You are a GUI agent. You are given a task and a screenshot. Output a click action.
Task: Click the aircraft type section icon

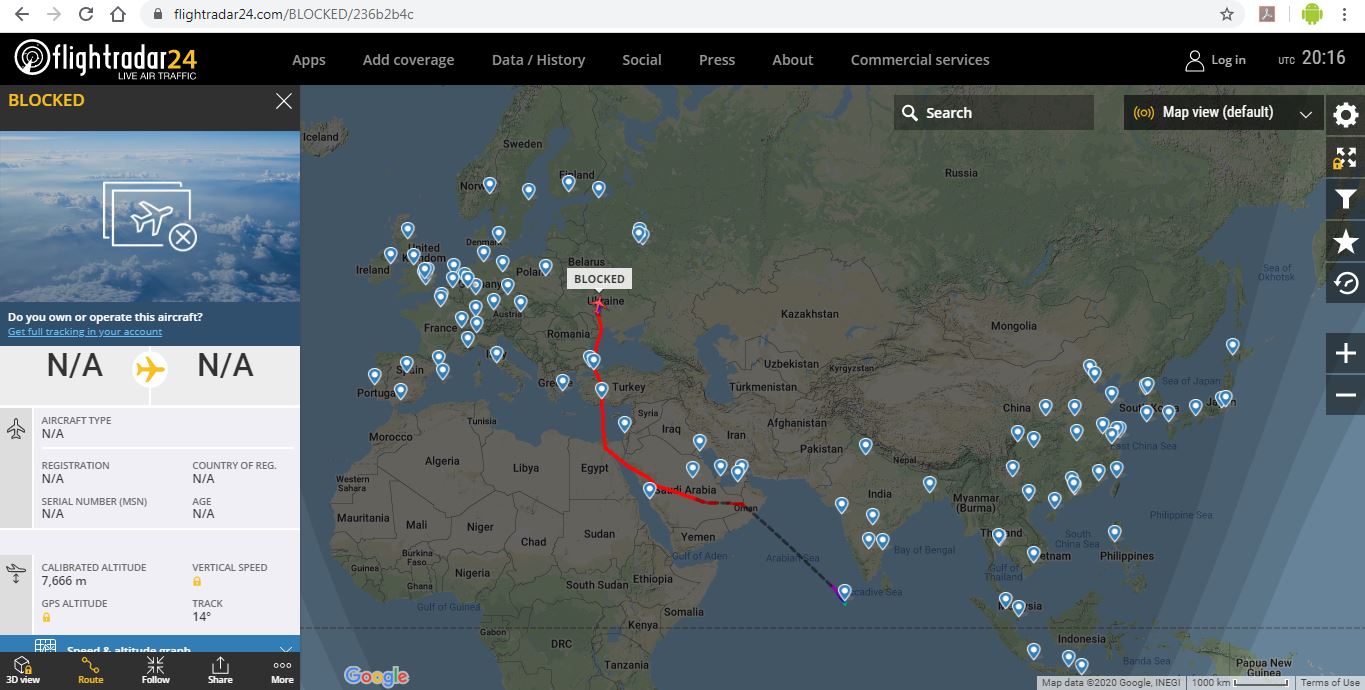[x=16, y=429]
